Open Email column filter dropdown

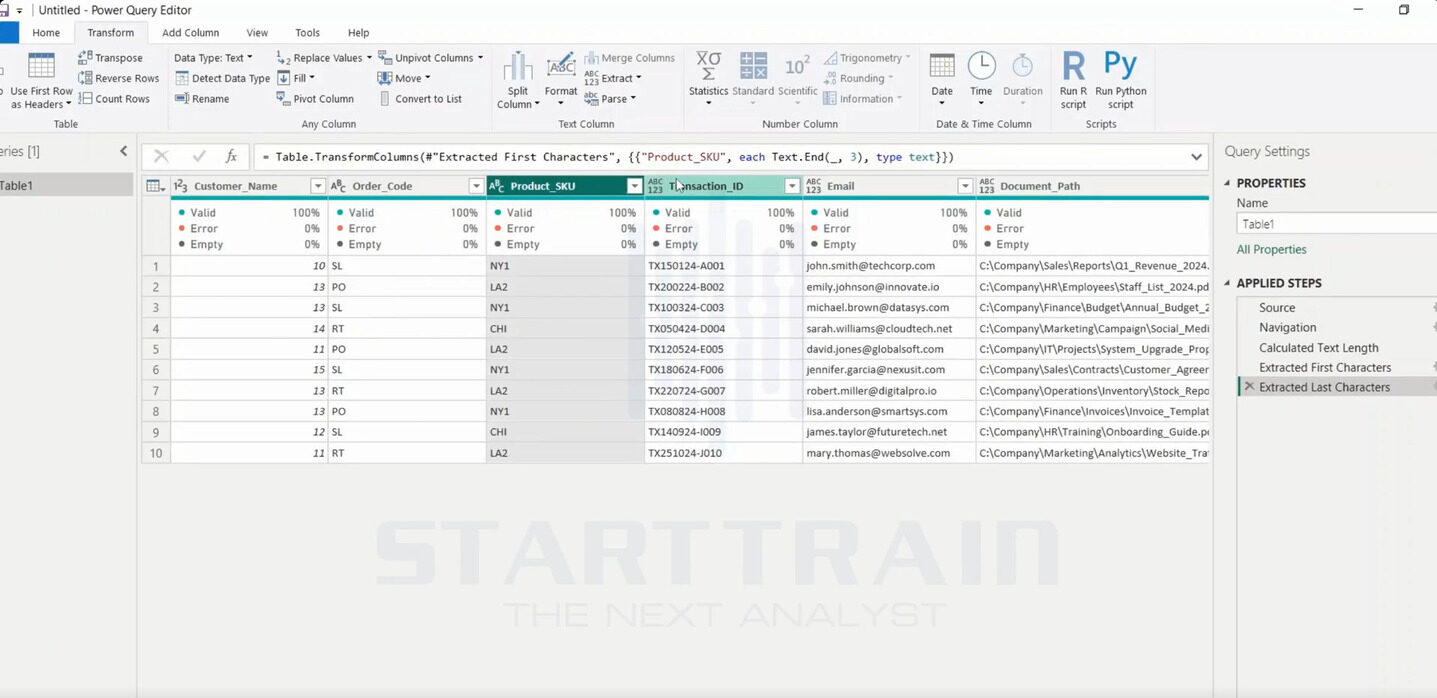pos(965,186)
